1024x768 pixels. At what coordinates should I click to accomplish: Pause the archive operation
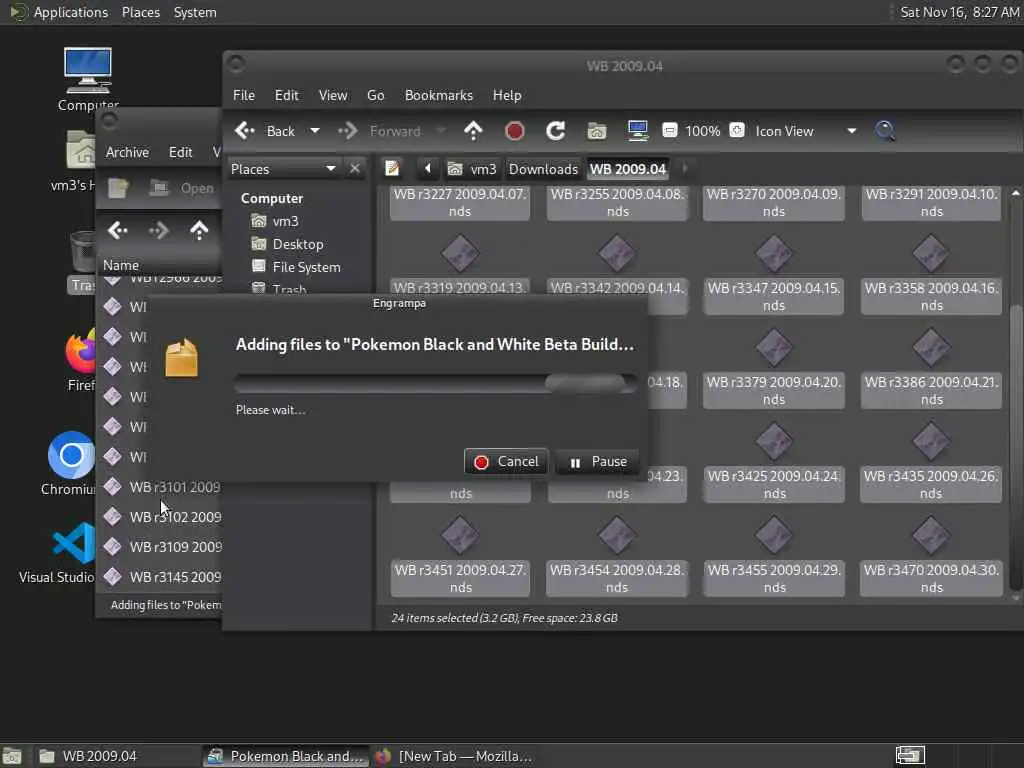[597, 462]
